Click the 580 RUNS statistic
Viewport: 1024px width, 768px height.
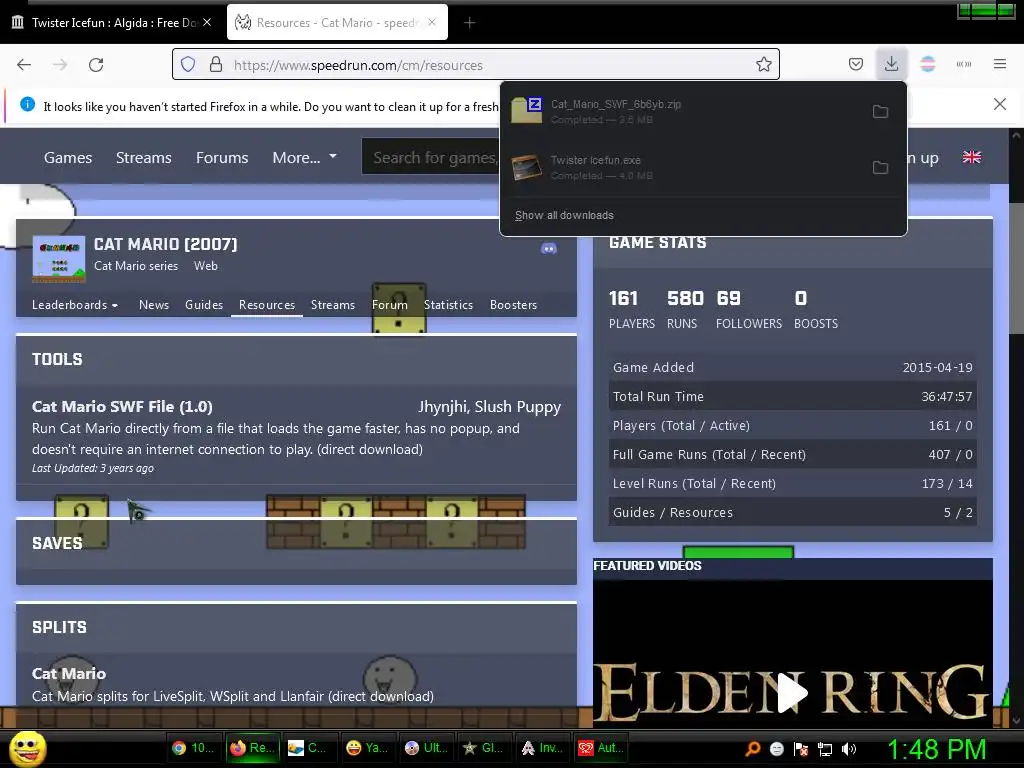pos(685,310)
